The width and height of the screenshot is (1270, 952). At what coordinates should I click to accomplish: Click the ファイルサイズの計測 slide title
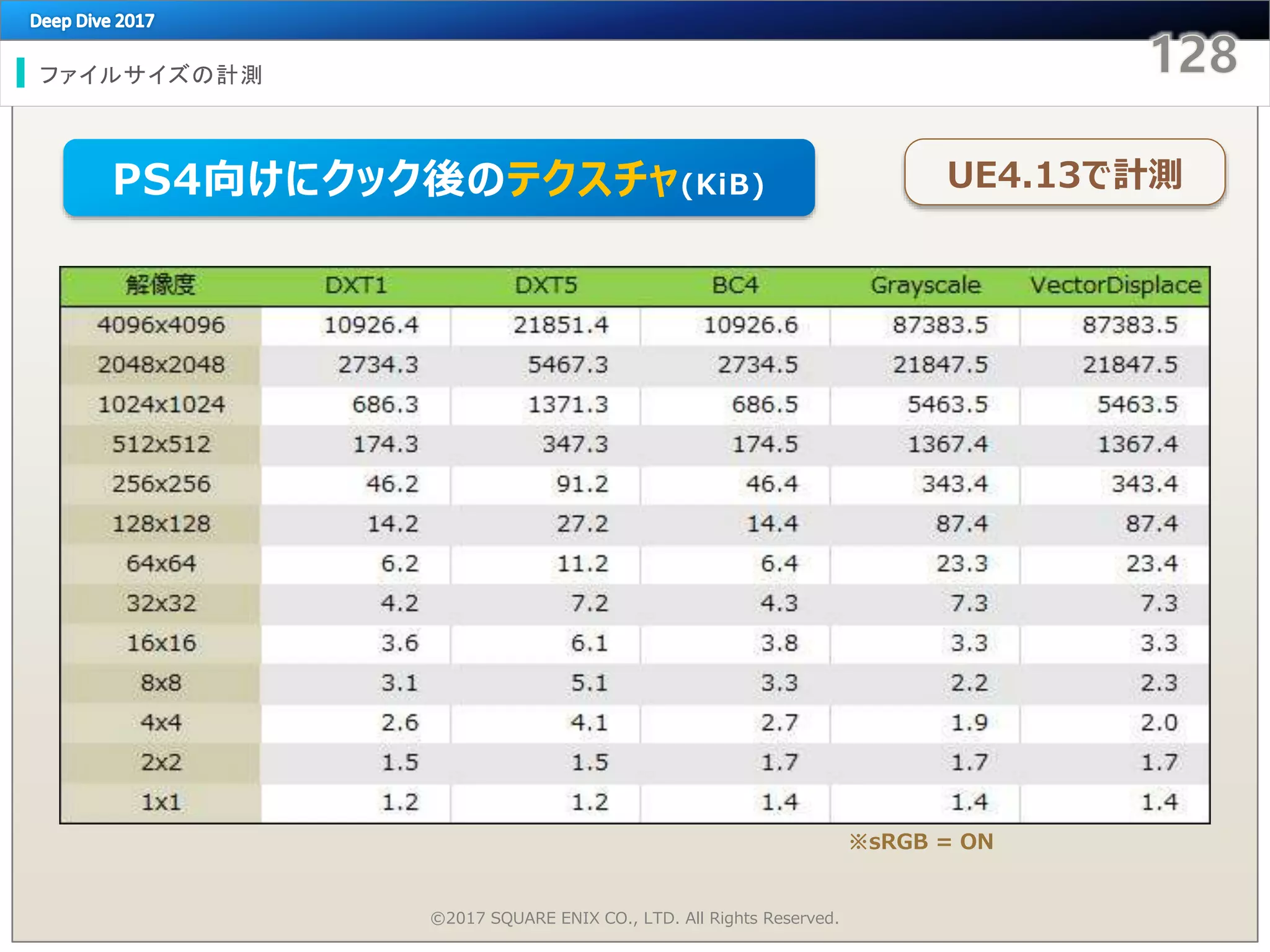[151, 74]
